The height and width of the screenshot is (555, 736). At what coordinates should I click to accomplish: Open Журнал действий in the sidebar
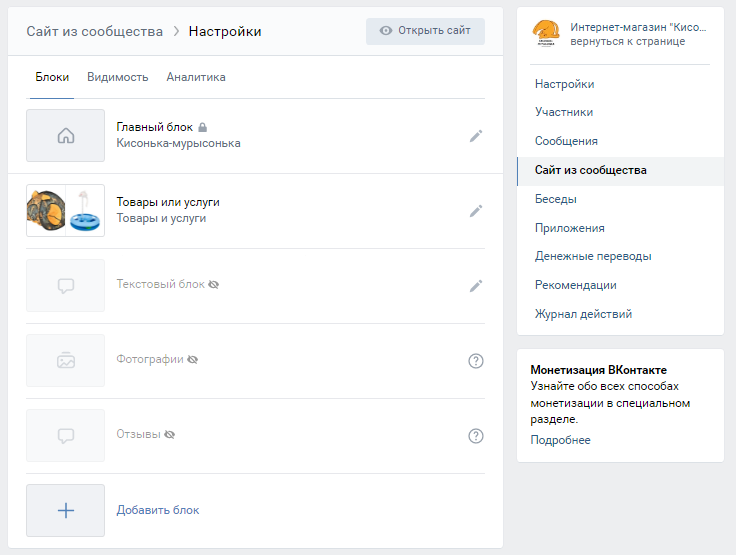point(583,314)
